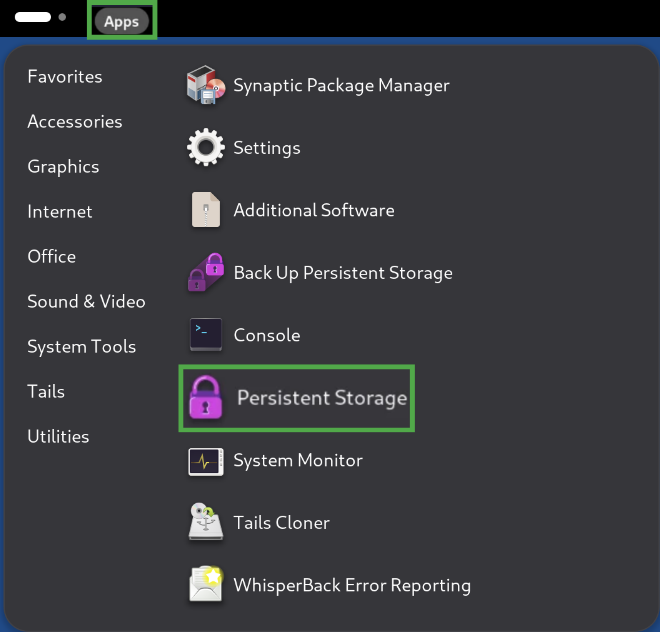Open Persistent Storage by its label

pos(322,398)
